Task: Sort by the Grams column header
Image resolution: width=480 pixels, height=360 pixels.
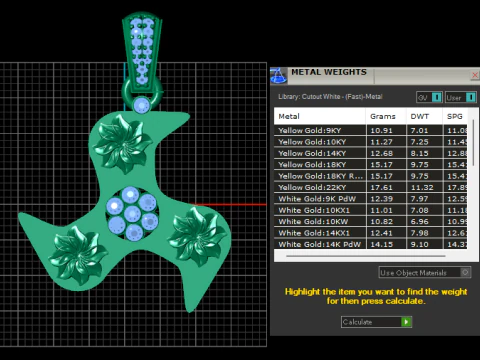Action: click(x=386, y=116)
